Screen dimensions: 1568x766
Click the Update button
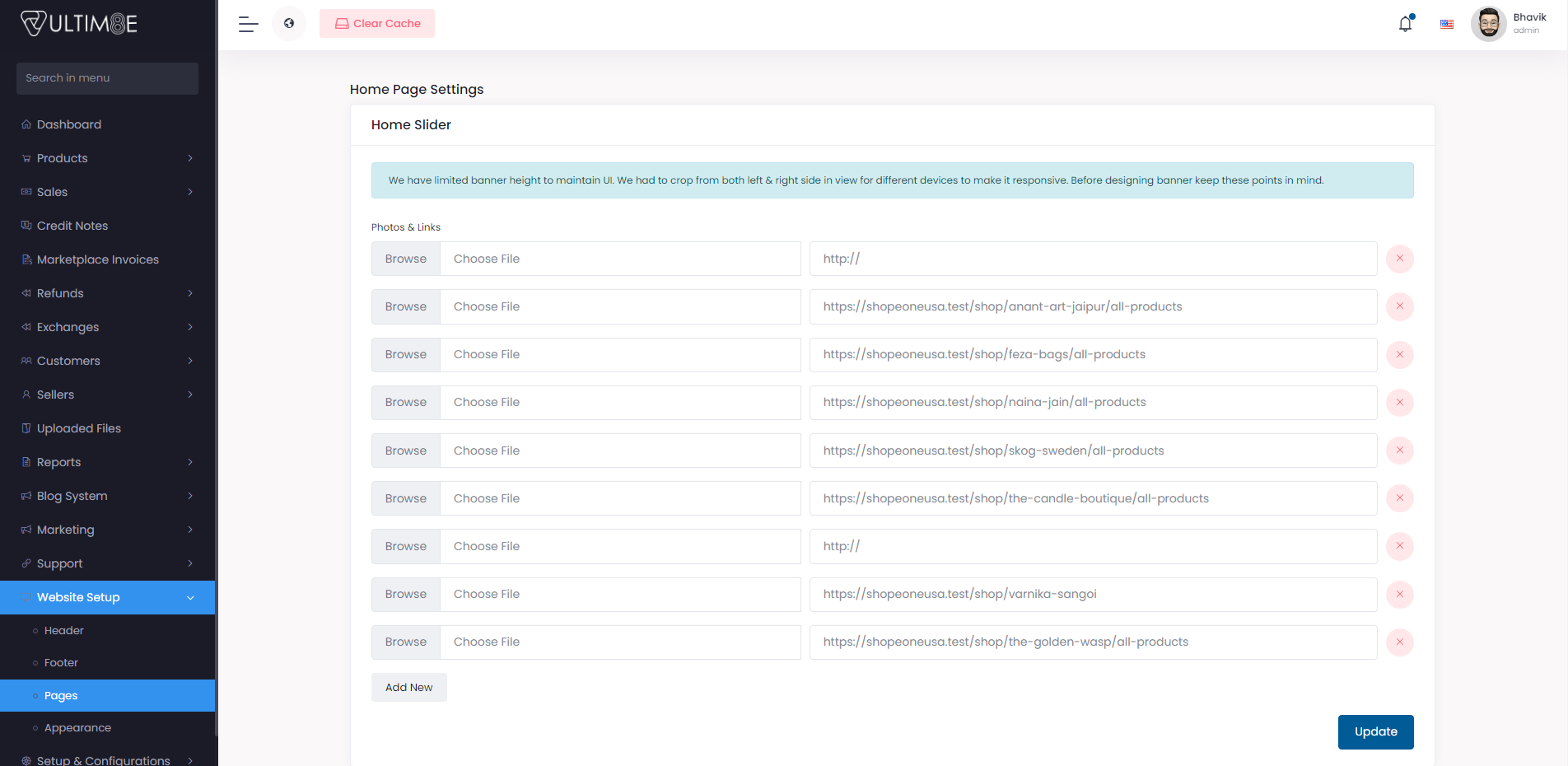1375,731
